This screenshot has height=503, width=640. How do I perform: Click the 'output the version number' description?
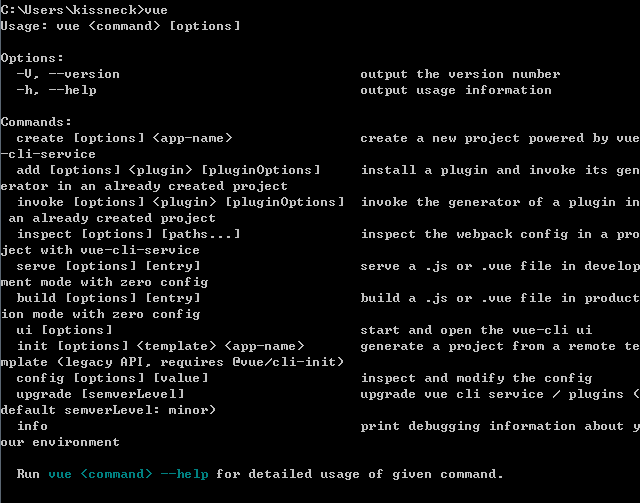click(460, 74)
